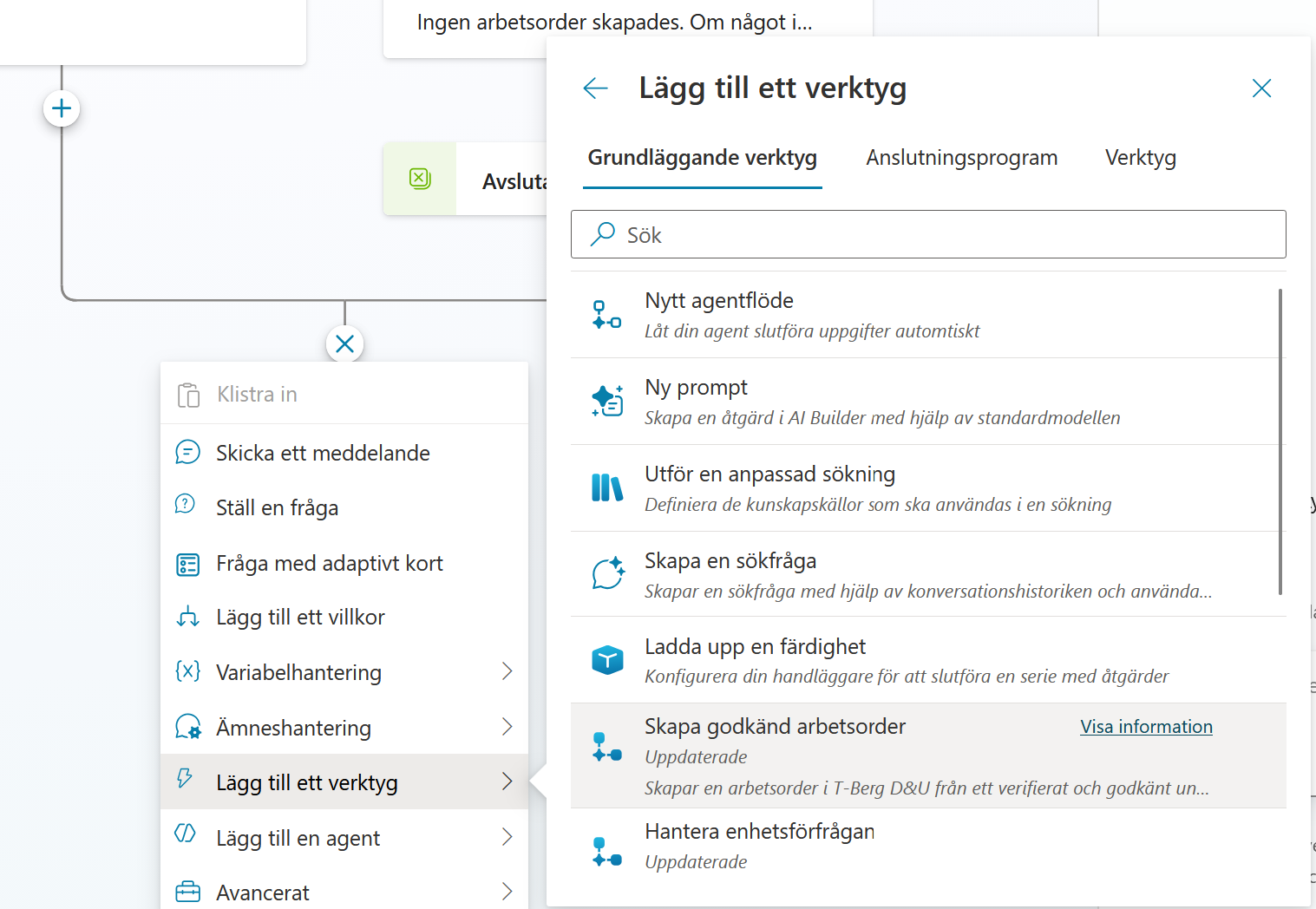Click the Fråga med adaptivt kort icon
Viewport: 1316px width, 909px height.
tap(187, 565)
